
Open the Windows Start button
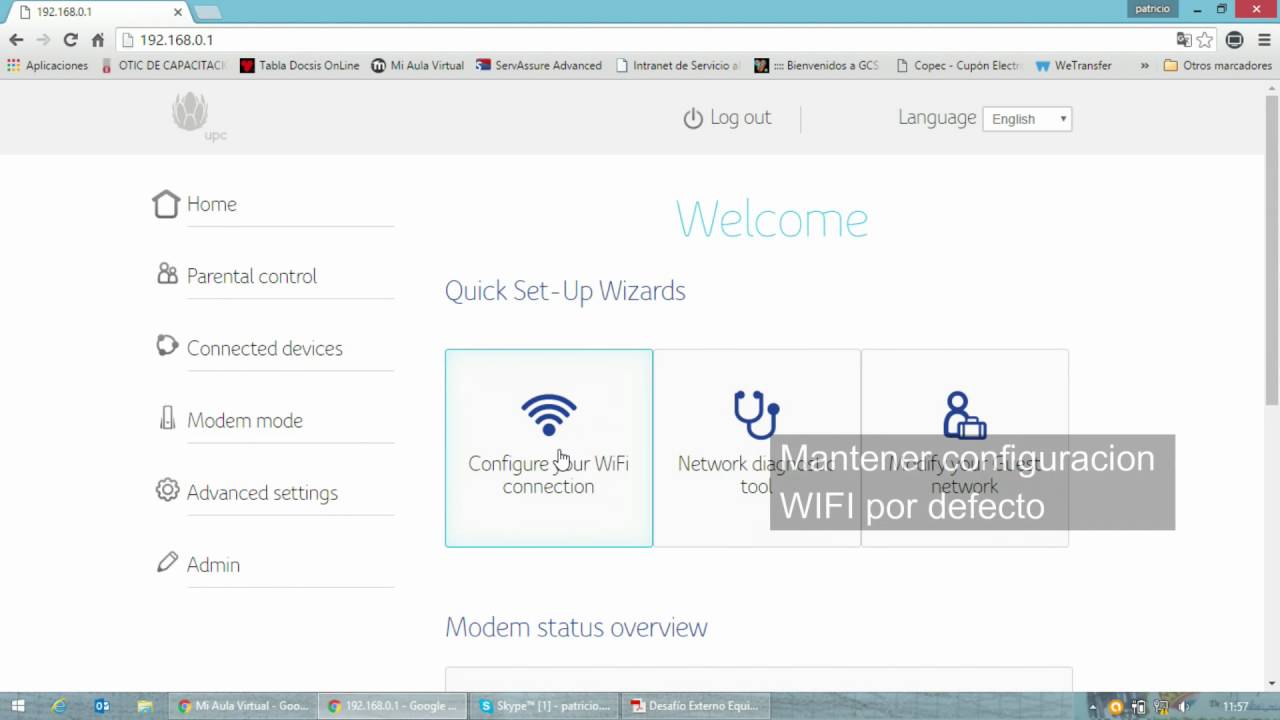(x=17, y=706)
